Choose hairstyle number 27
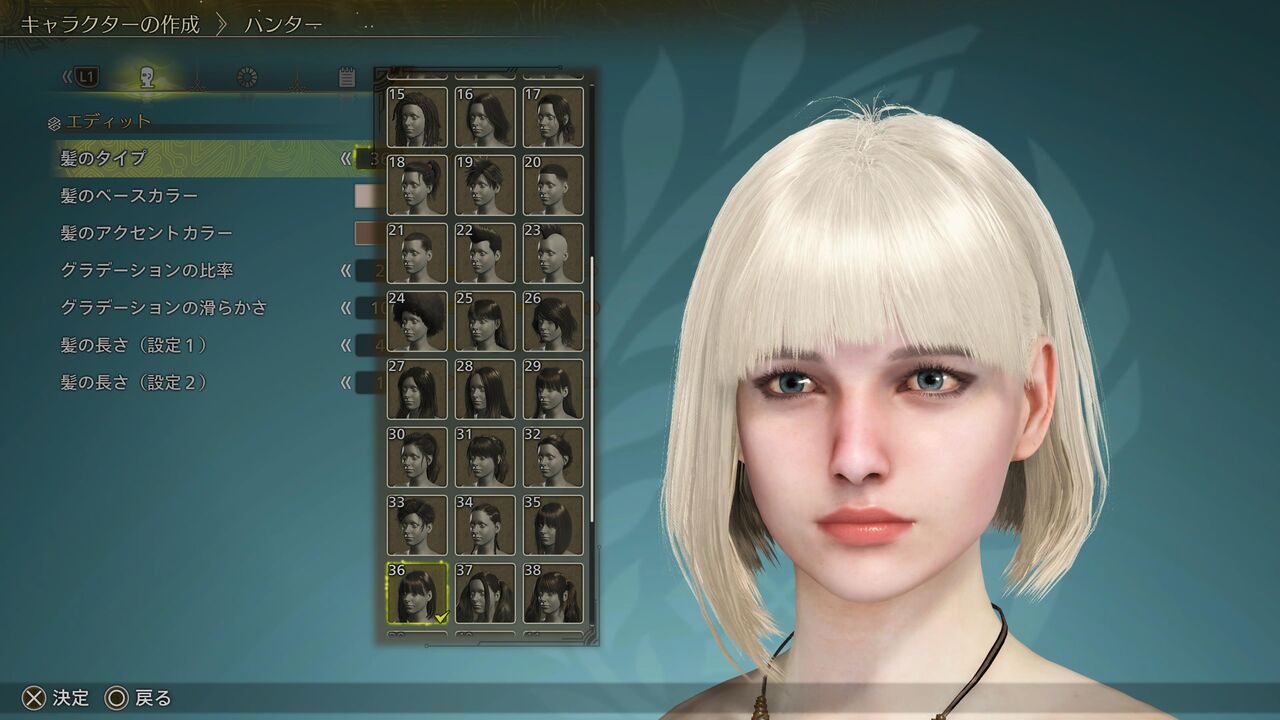Viewport: 1280px width, 720px height. (x=417, y=389)
